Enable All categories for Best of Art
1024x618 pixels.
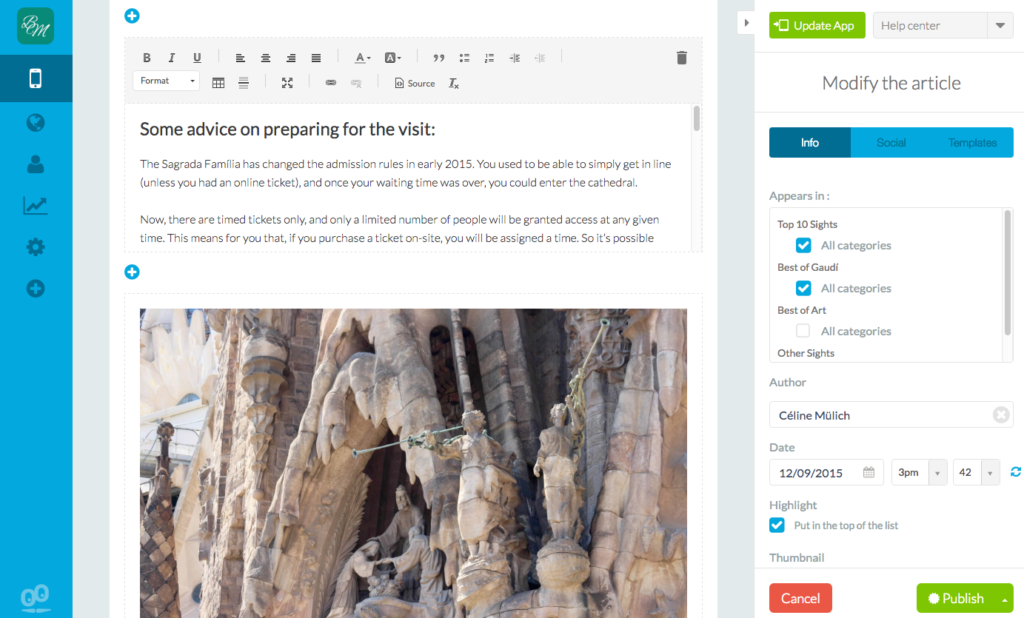[x=803, y=331]
